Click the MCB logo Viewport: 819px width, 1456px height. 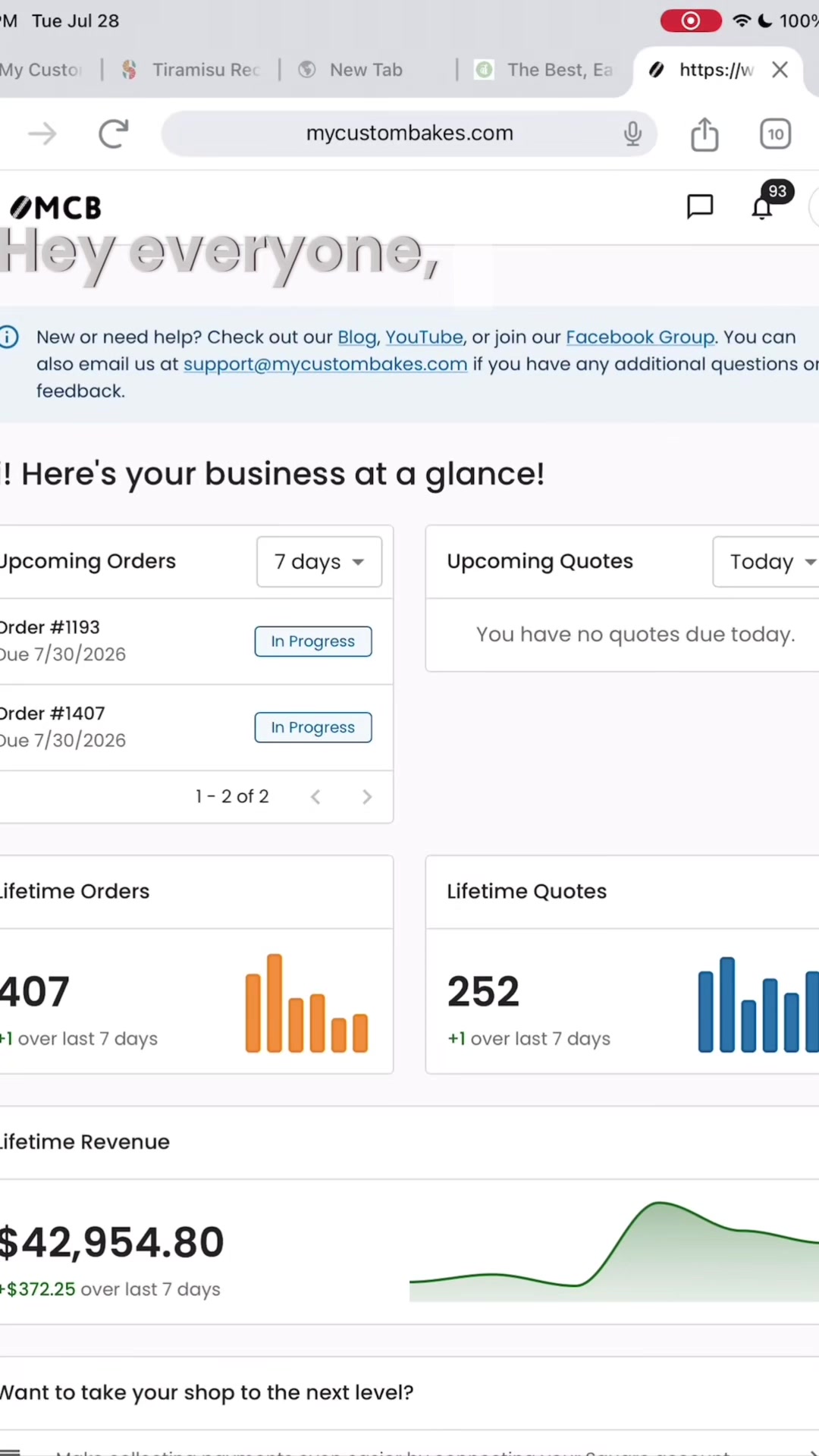[55, 207]
